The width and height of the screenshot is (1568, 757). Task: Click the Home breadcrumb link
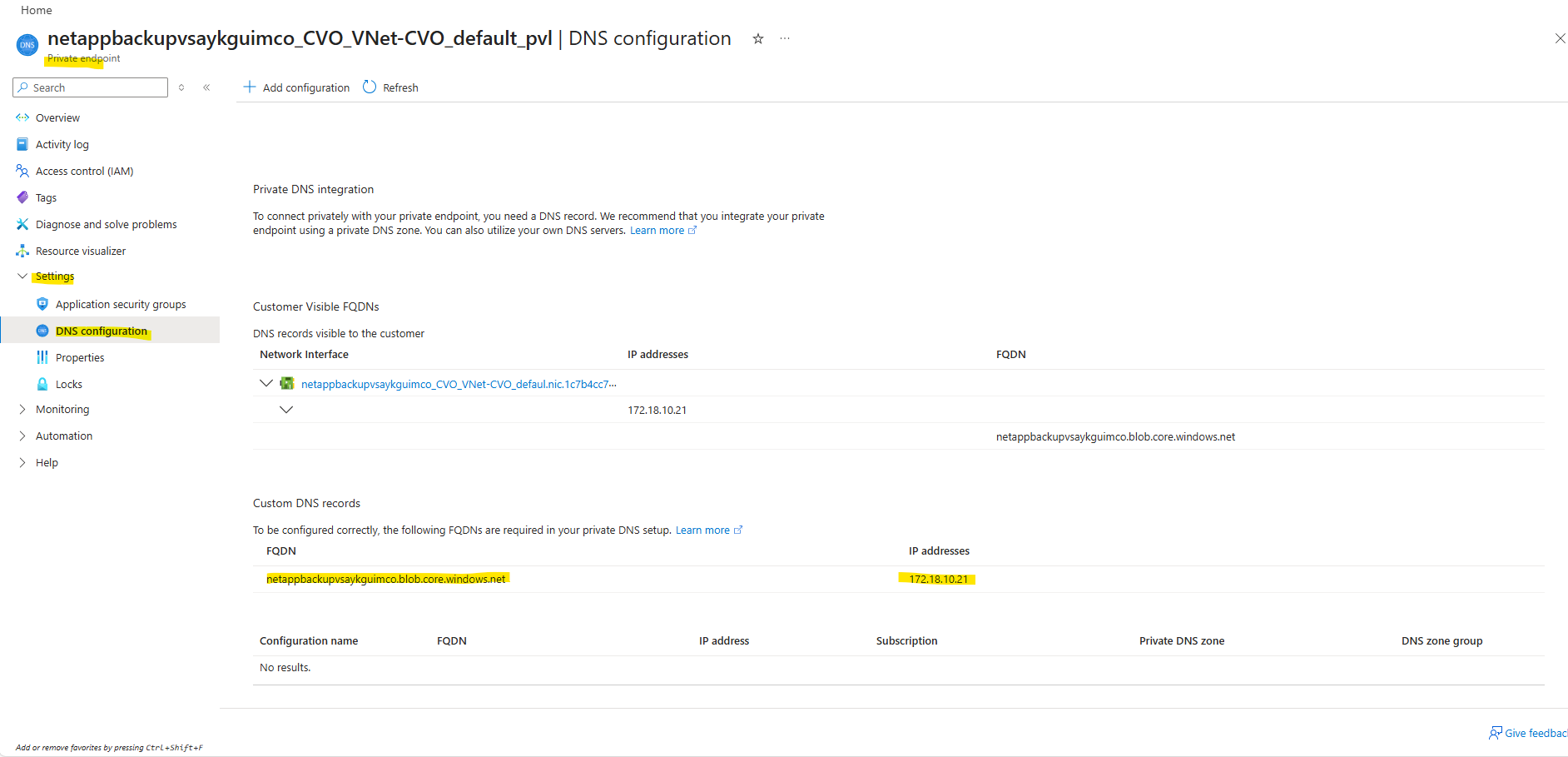tap(37, 10)
